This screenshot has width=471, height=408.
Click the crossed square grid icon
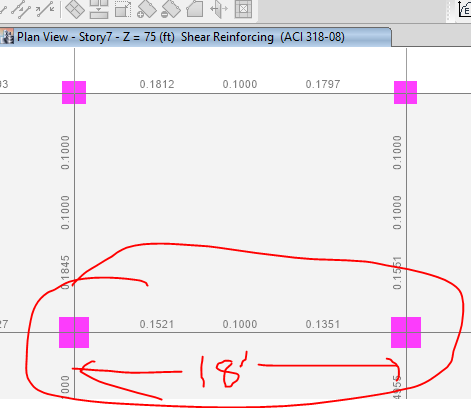243,9
